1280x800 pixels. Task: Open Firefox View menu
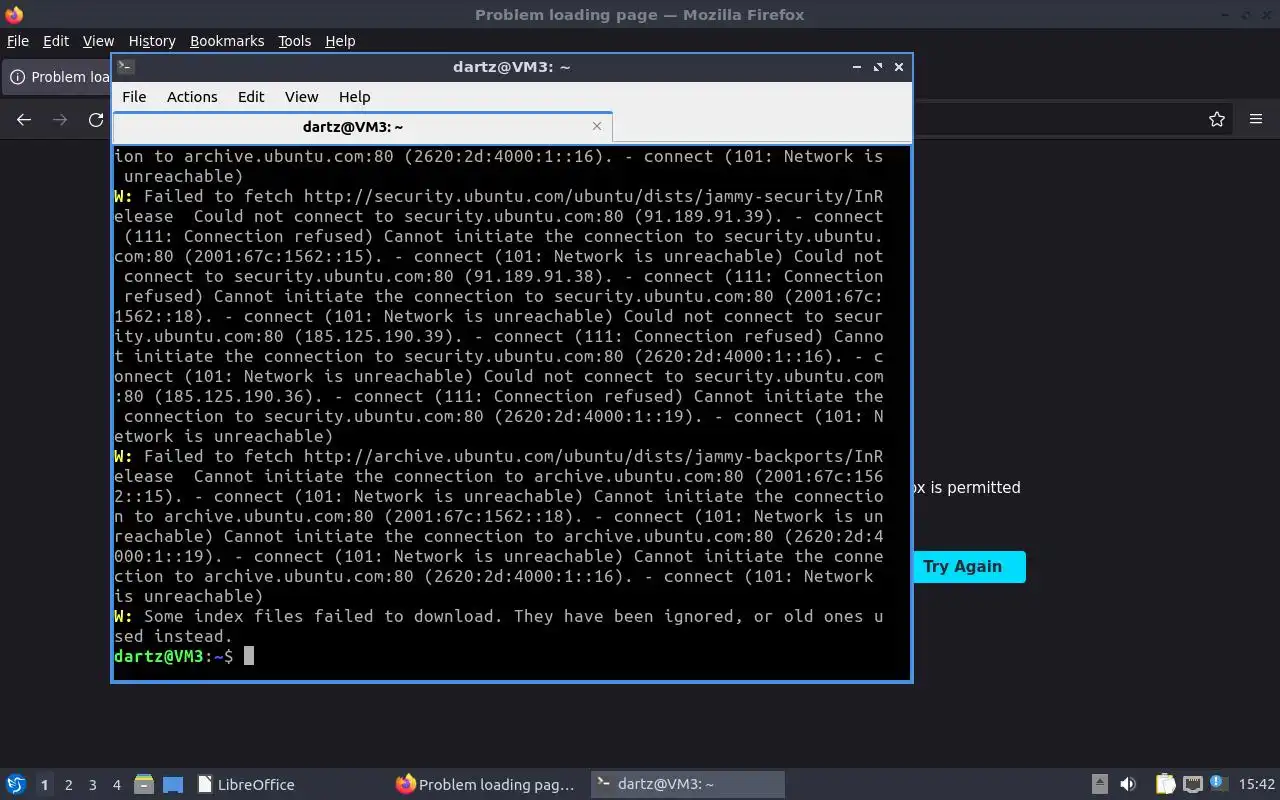click(x=98, y=41)
